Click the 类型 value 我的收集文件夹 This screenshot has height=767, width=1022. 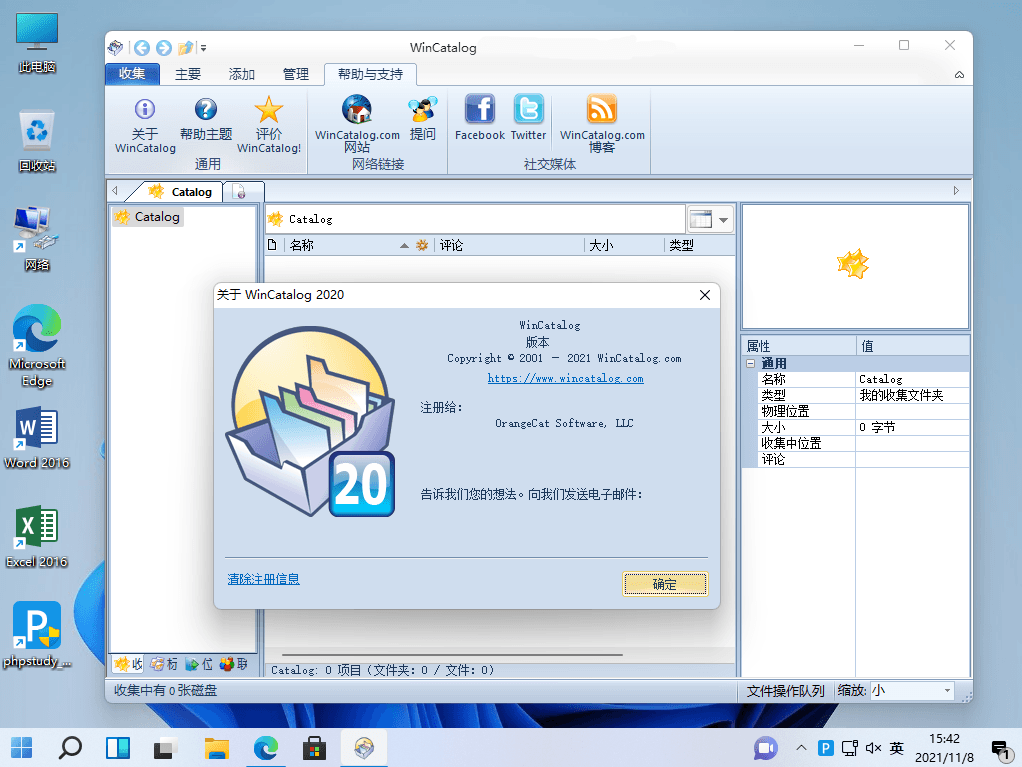point(912,395)
